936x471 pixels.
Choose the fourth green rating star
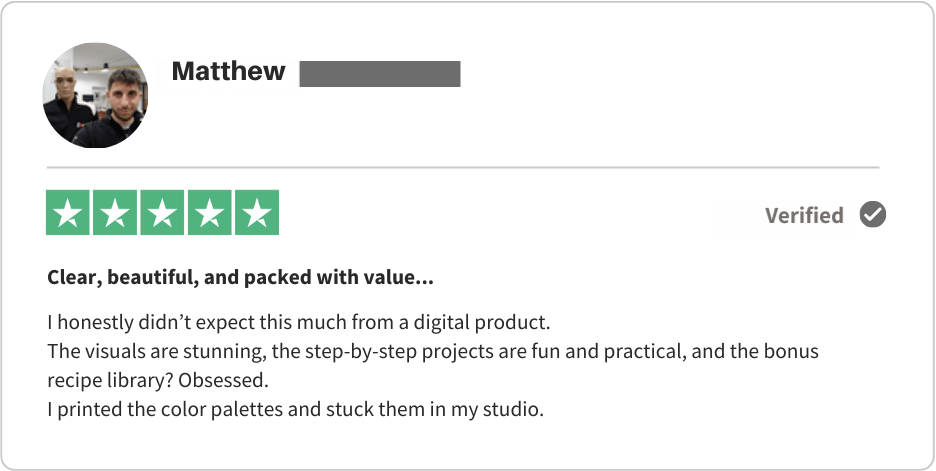tap(209, 213)
